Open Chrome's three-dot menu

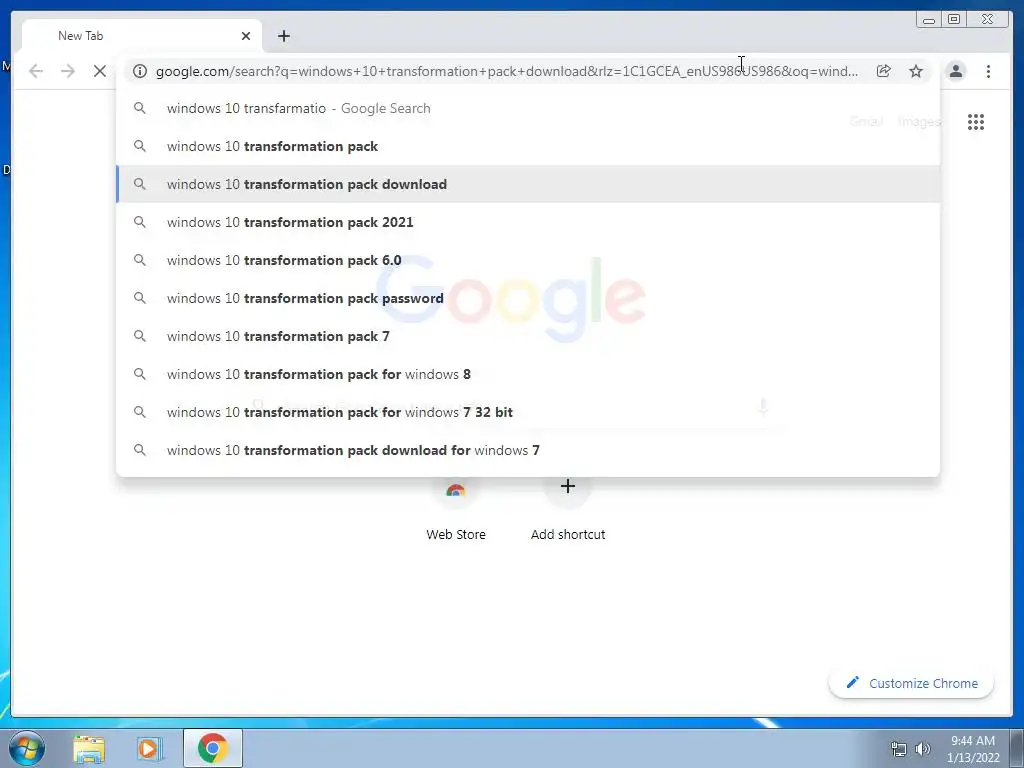click(x=988, y=71)
